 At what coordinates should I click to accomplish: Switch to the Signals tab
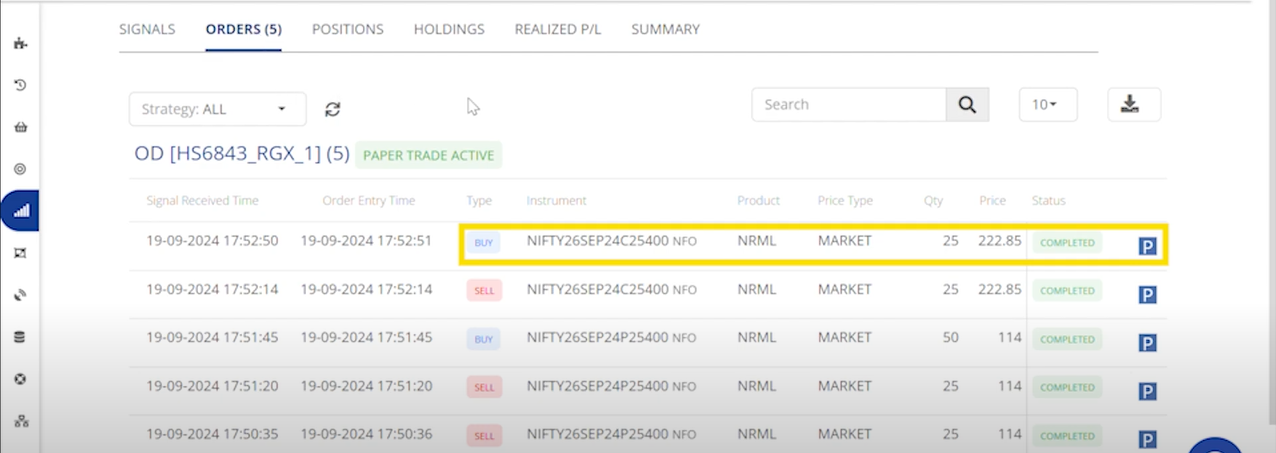(x=147, y=29)
